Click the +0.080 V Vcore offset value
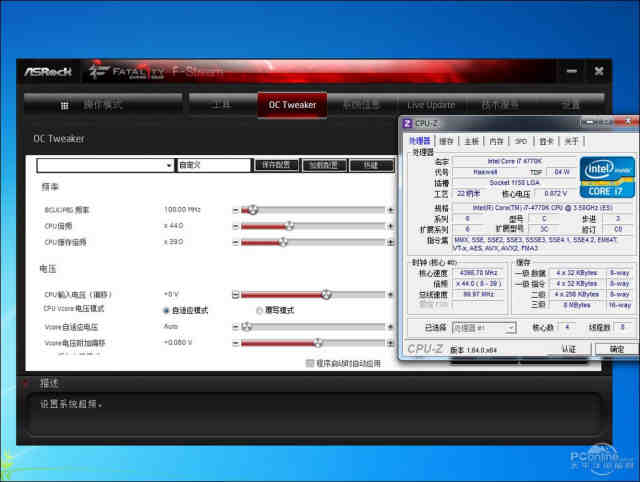The width and height of the screenshot is (640, 482). (178, 342)
